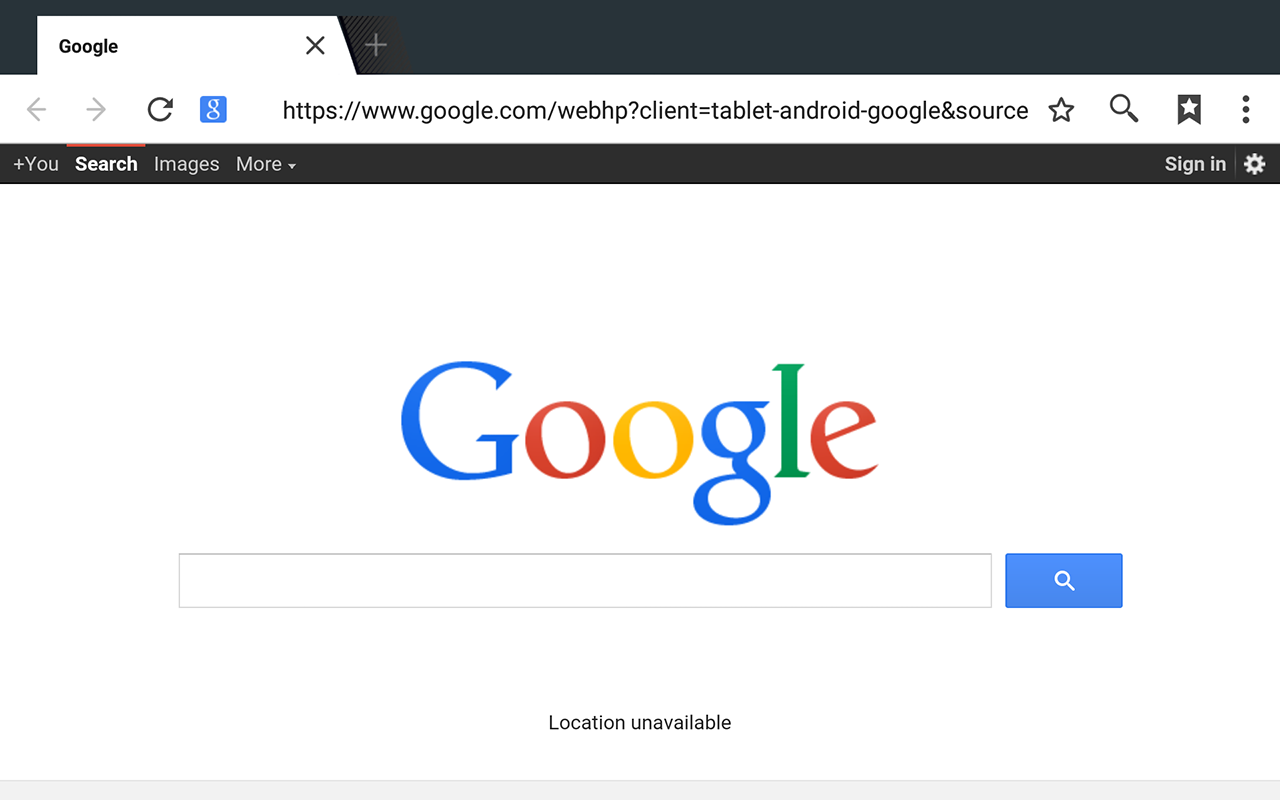Open the +You link
This screenshot has height=800, width=1280.
(36, 164)
